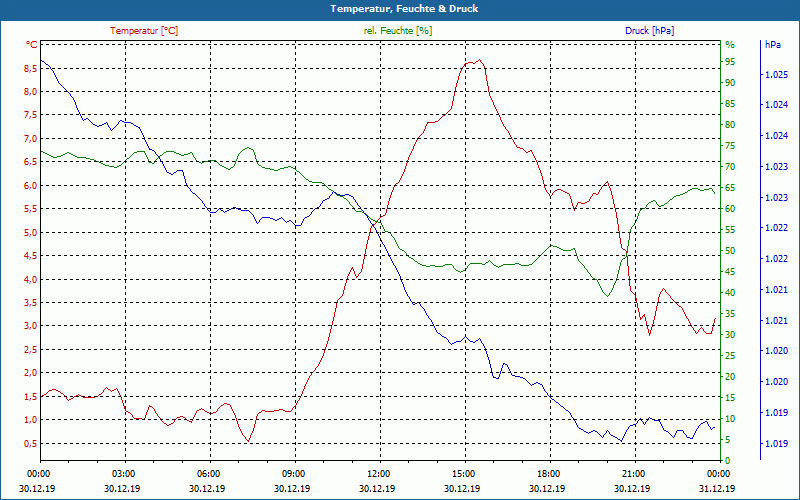Click the °C unit label on red axis
The image size is (800, 500).
(32, 45)
